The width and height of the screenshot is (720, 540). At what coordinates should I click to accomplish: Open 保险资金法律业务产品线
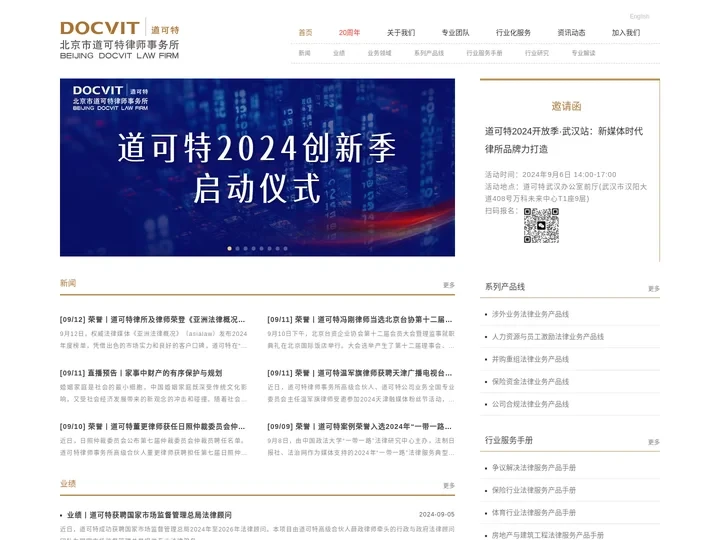[x=530, y=382]
